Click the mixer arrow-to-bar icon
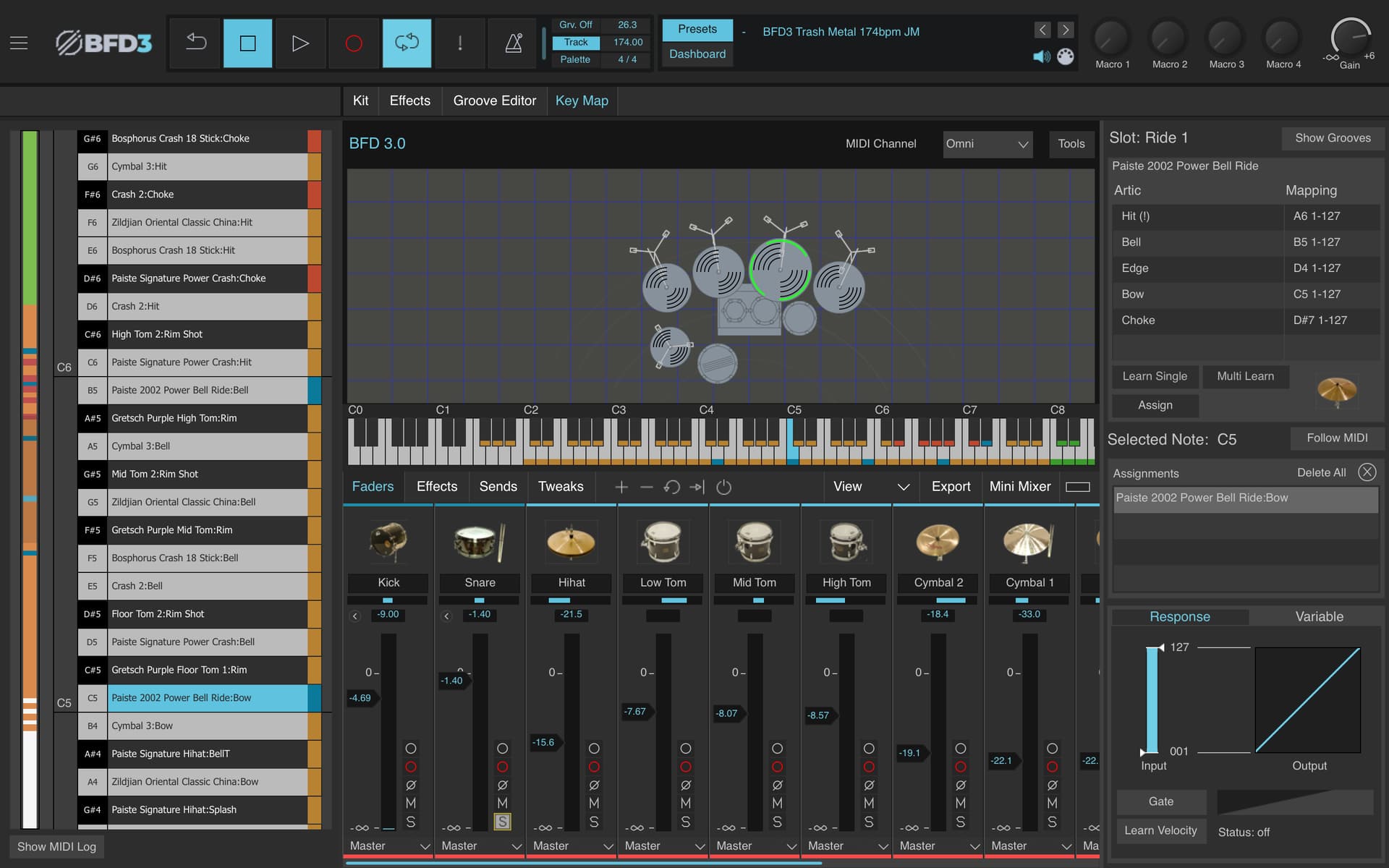 697,488
